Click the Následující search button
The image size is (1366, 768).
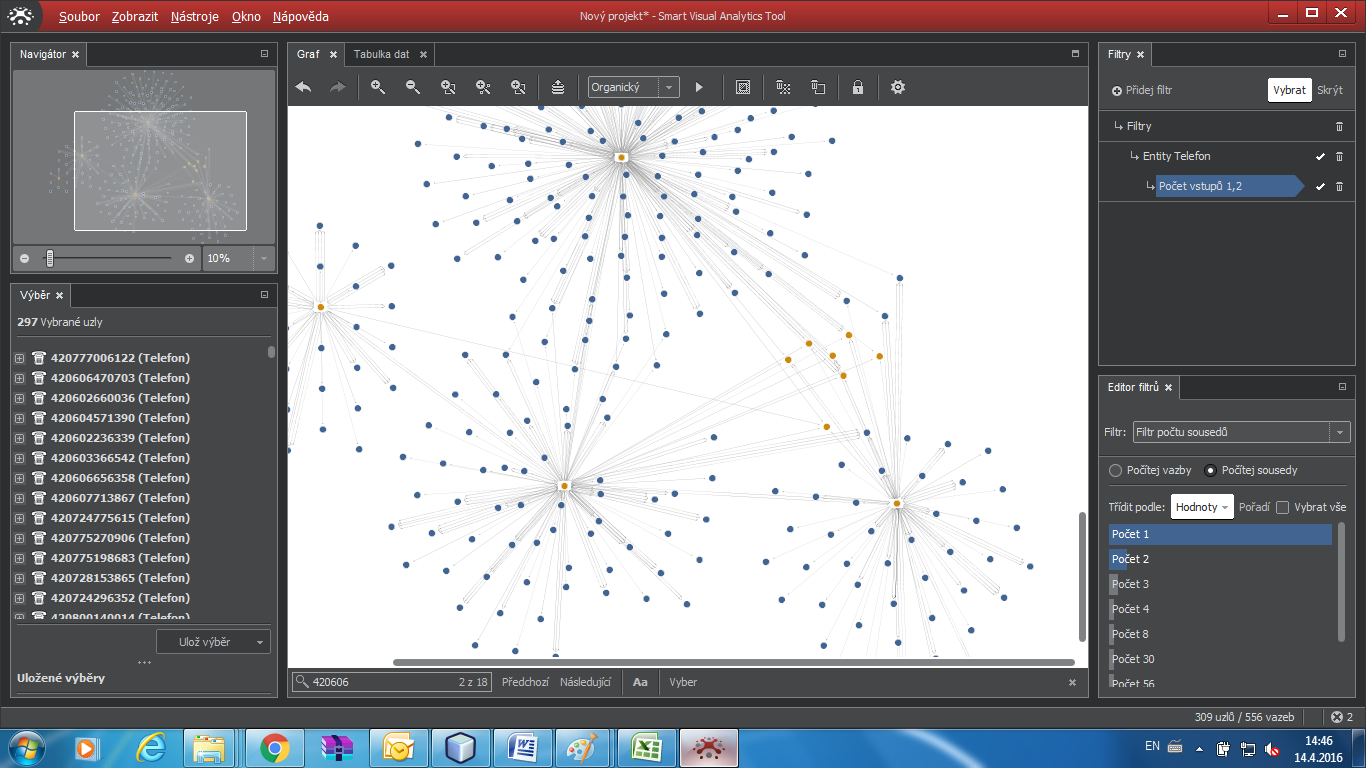pos(585,682)
